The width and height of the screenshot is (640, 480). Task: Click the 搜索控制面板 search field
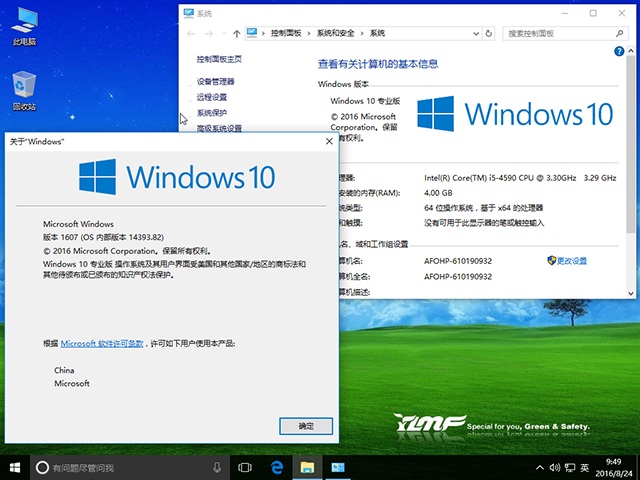560,33
